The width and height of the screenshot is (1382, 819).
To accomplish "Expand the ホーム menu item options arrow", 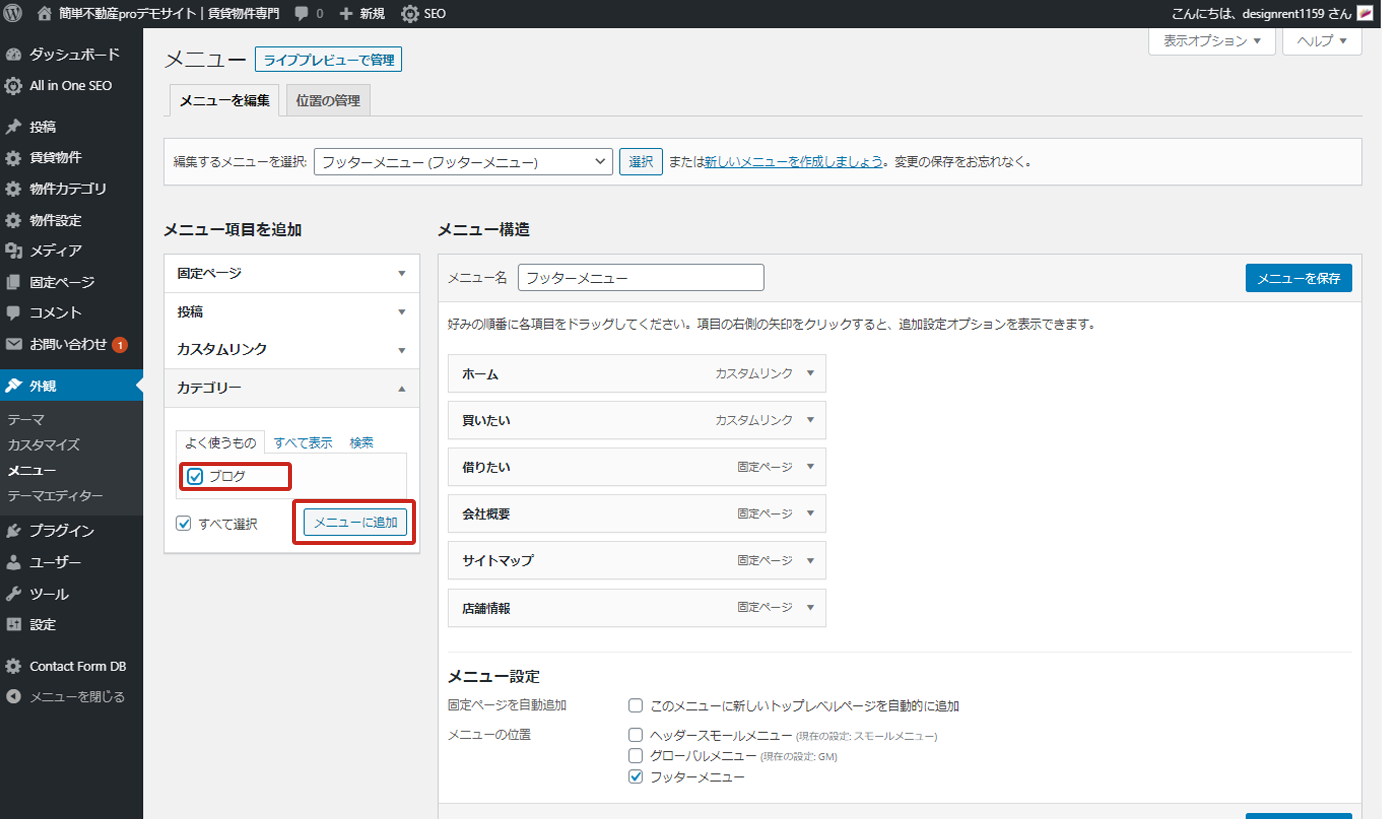I will [810, 374].
